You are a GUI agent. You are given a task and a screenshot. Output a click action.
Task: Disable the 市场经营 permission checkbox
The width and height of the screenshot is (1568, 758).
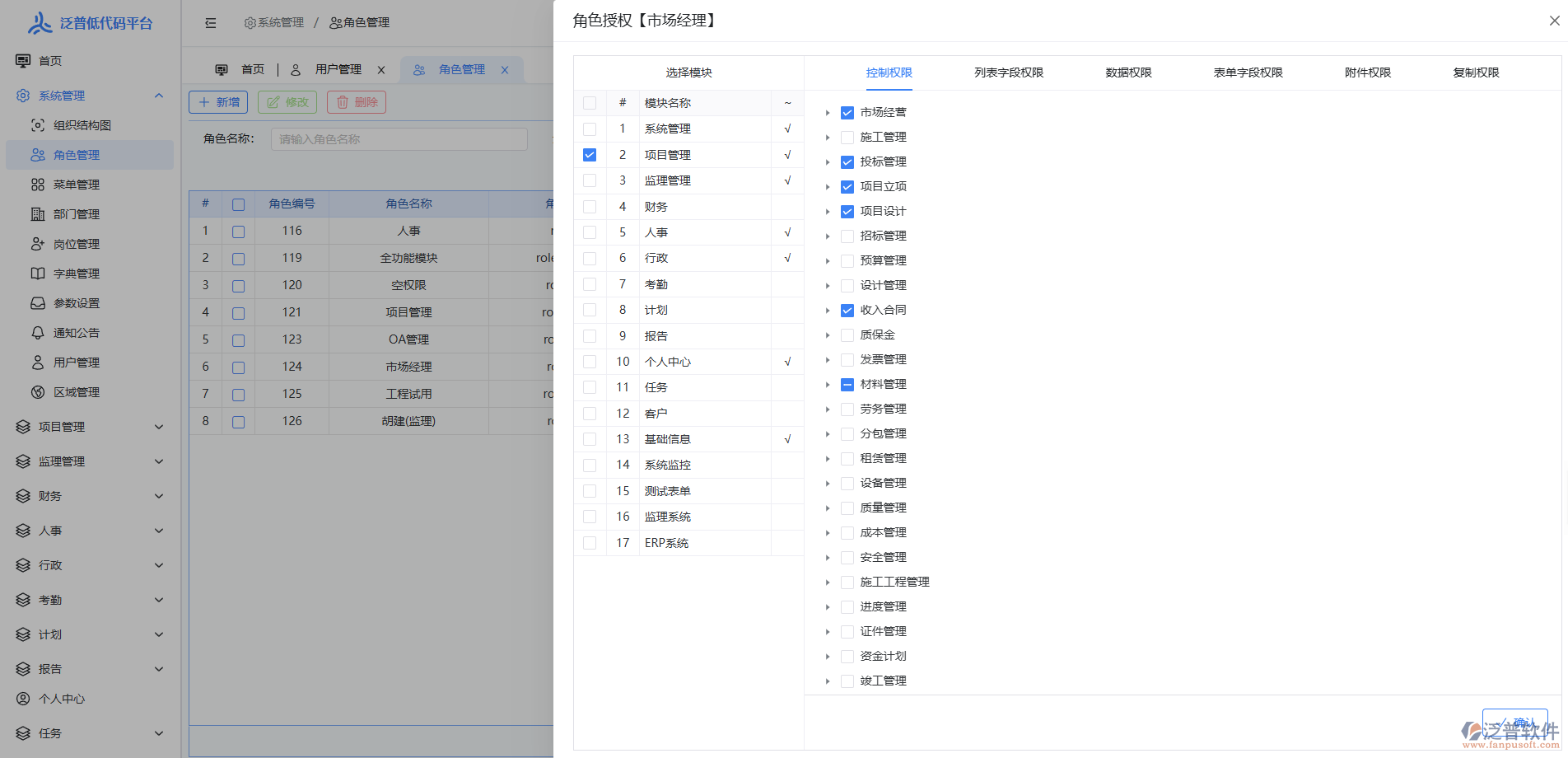(x=847, y=112)
